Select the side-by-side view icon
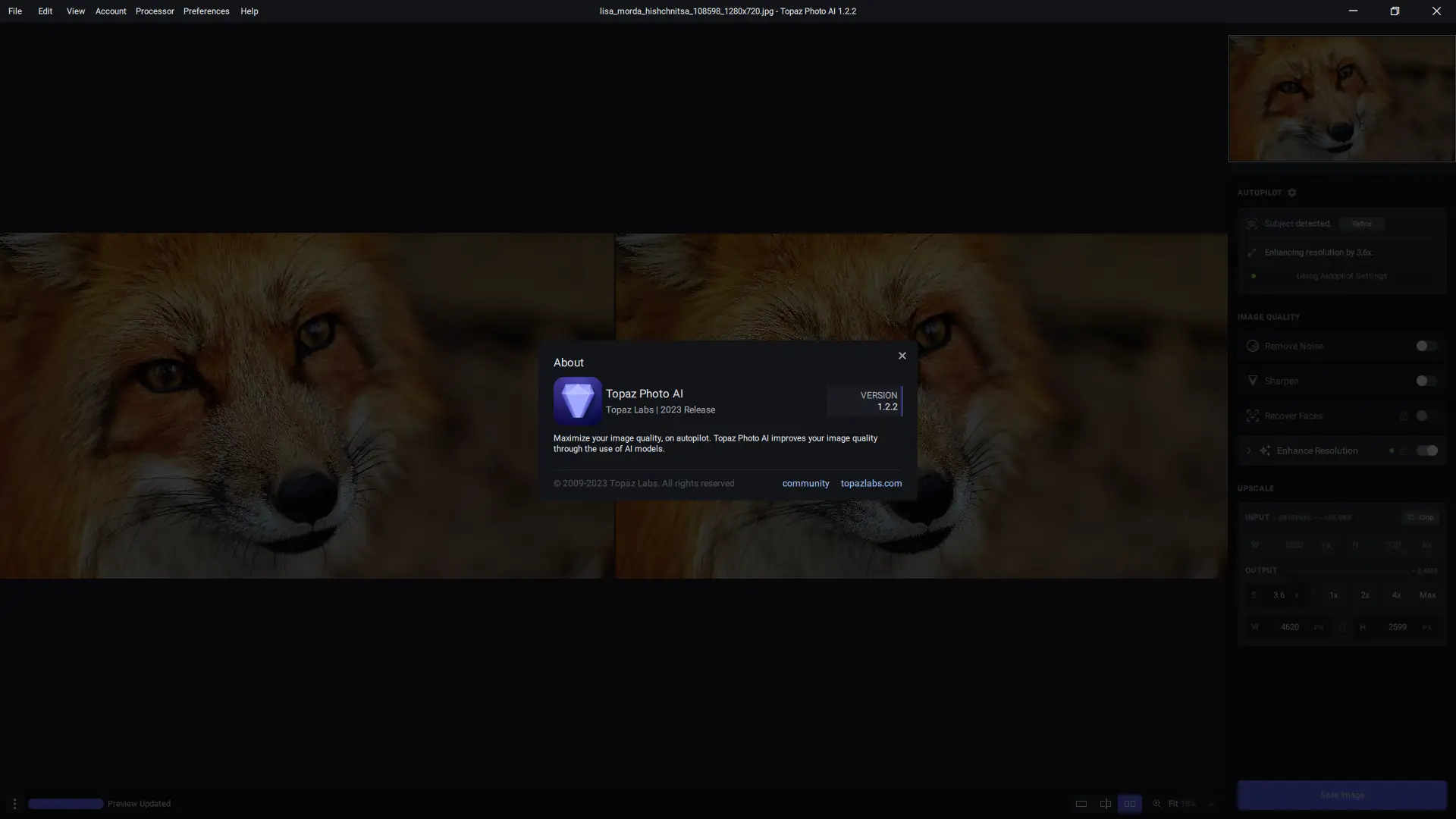This screenshot has height=819, width=1456. (x=1129, y=804)
